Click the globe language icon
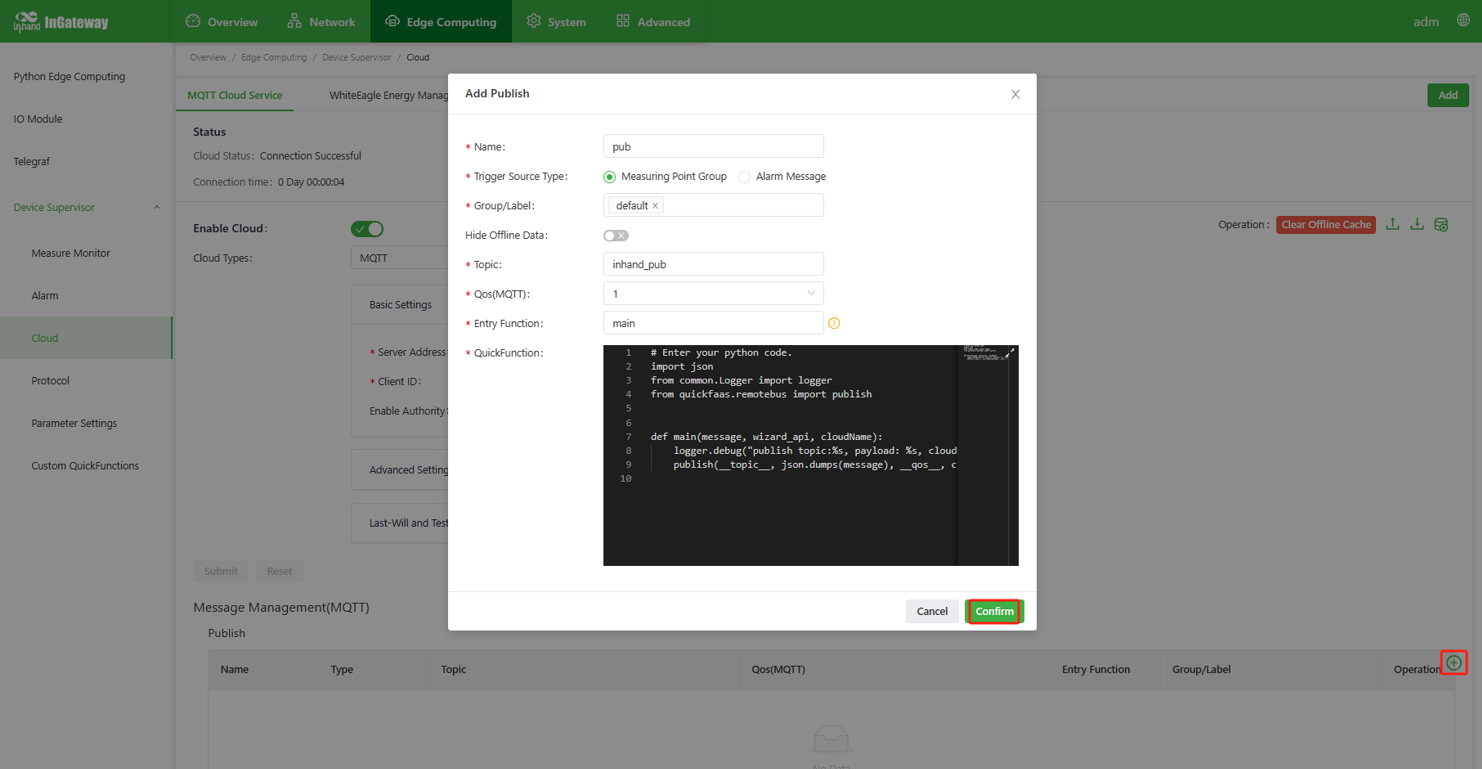The height and width of the screenshot is (769, 1482). (x=1463, y=21)
